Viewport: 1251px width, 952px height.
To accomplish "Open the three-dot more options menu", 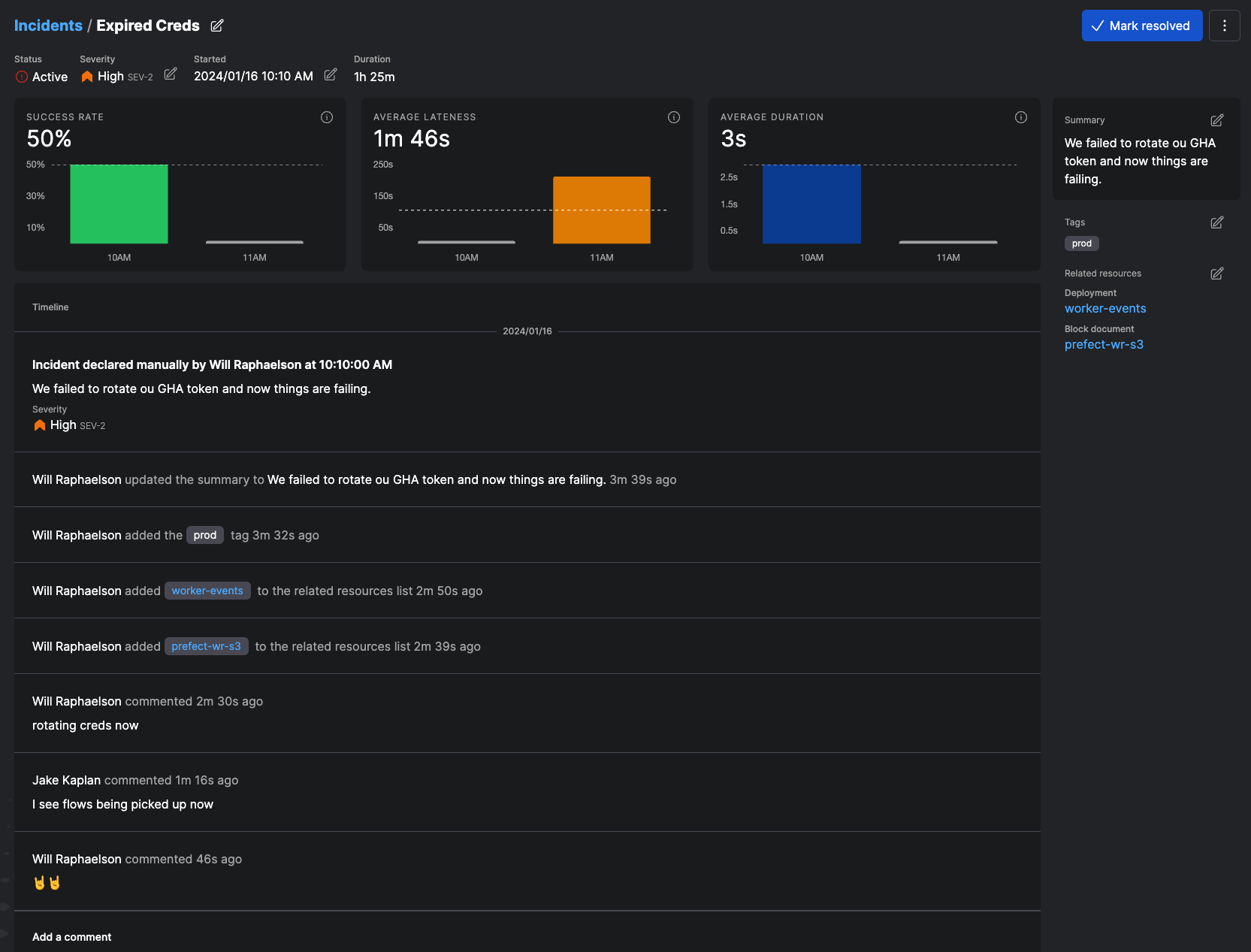I will pos(1225,26).
